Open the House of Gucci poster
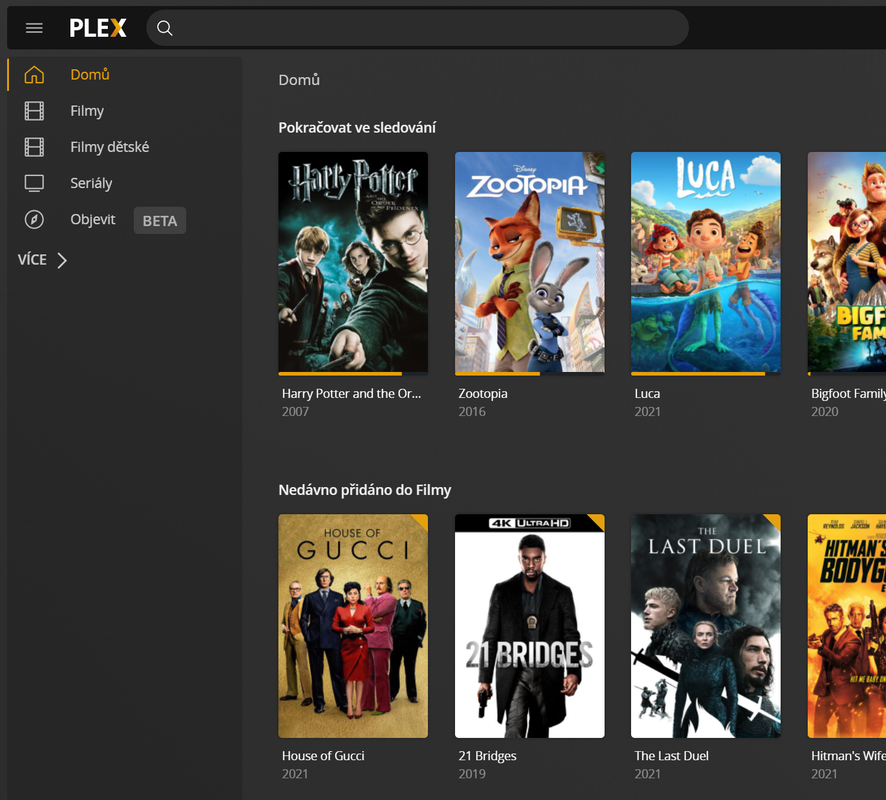 pos(353,626)
